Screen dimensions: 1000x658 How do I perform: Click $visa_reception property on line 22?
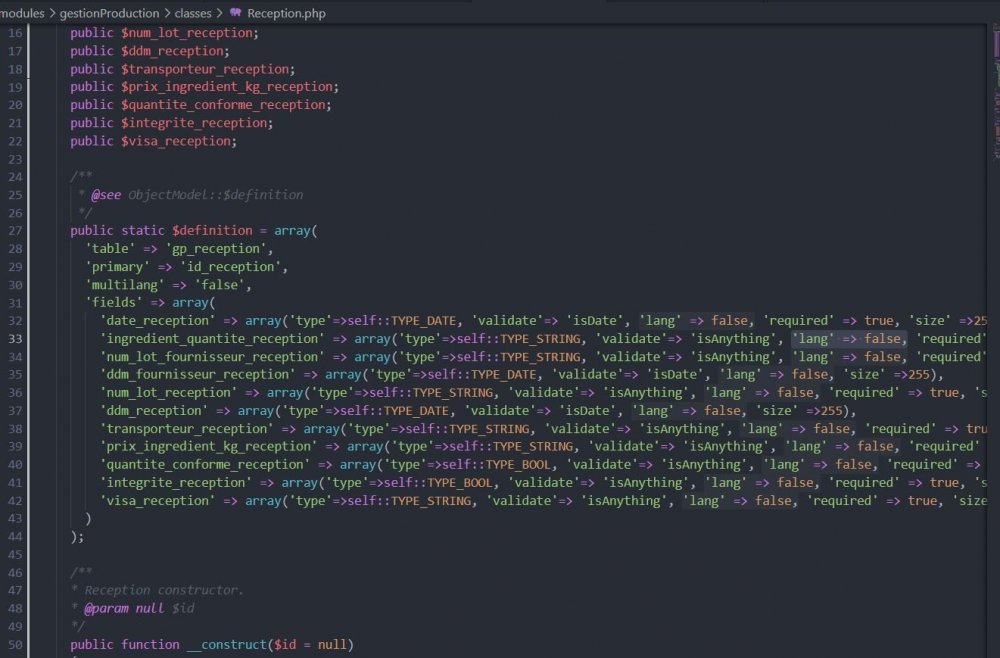[x=177, y=141]
